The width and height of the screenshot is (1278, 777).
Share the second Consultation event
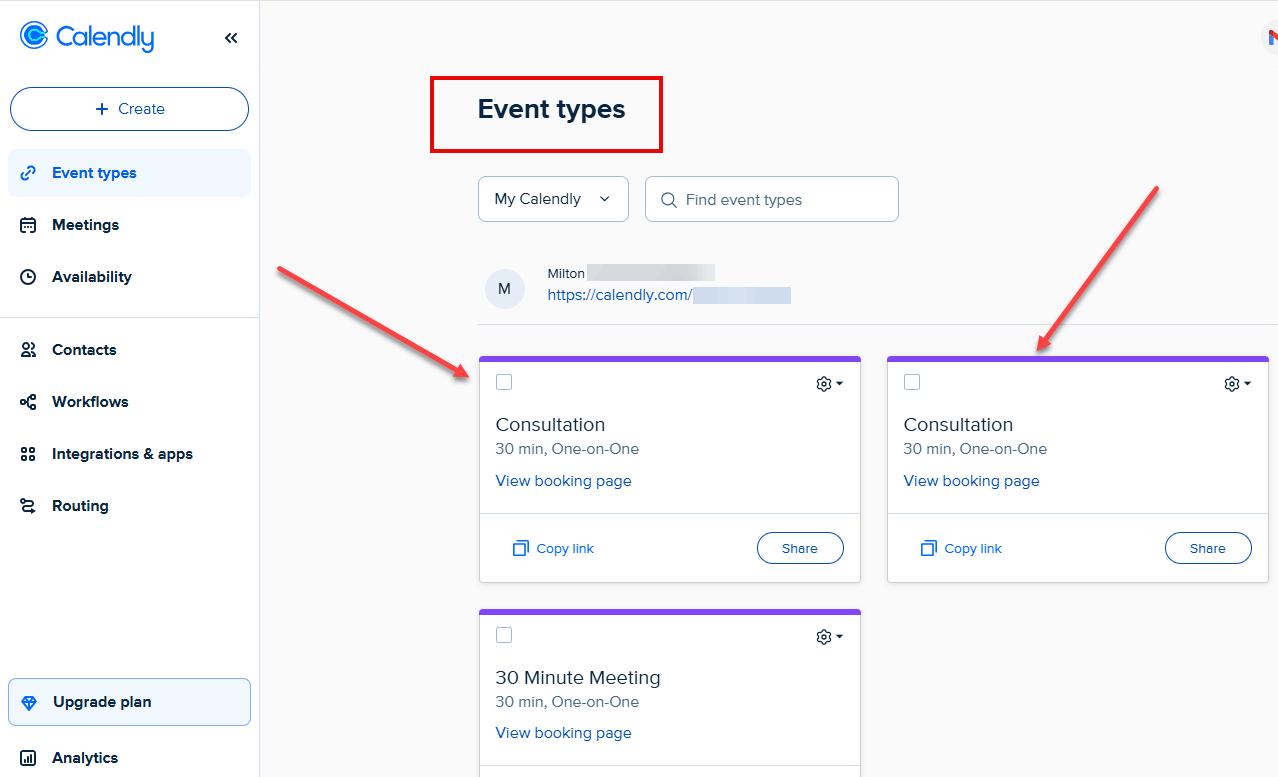tap(1208, 548)
